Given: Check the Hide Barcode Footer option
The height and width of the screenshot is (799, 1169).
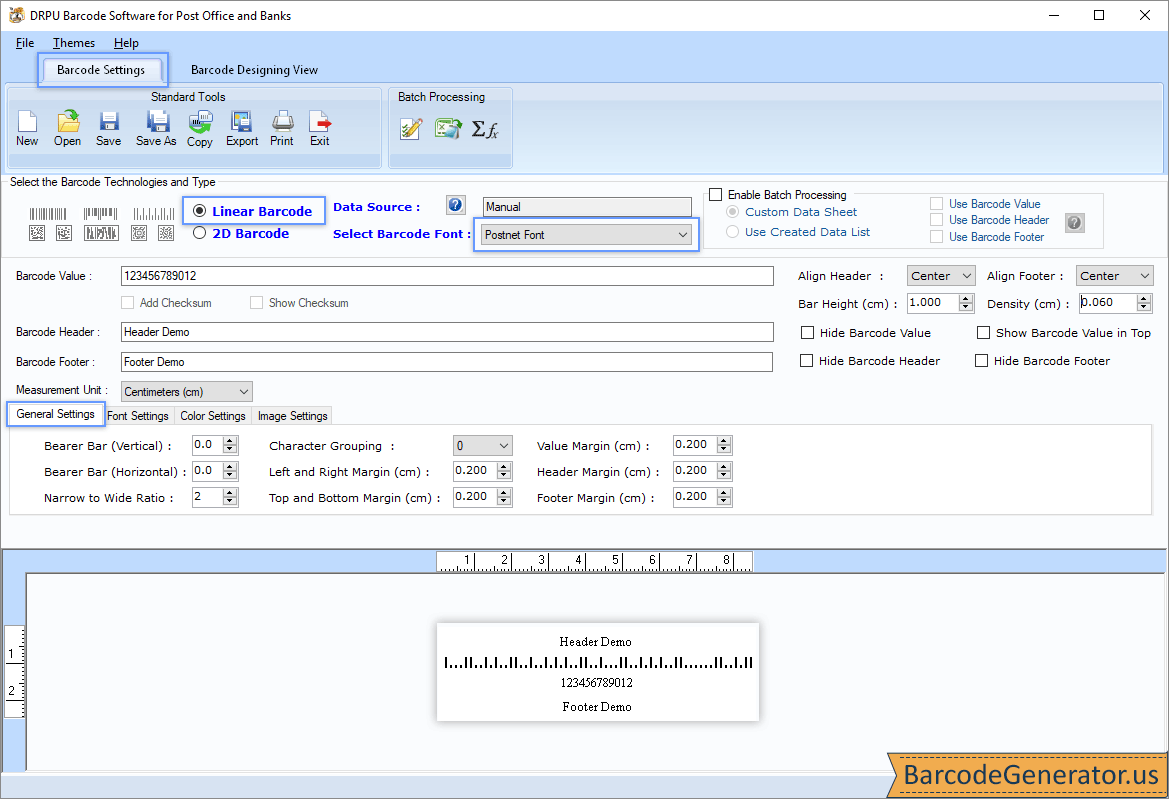Looking at the screenshot, I should 981,361.
